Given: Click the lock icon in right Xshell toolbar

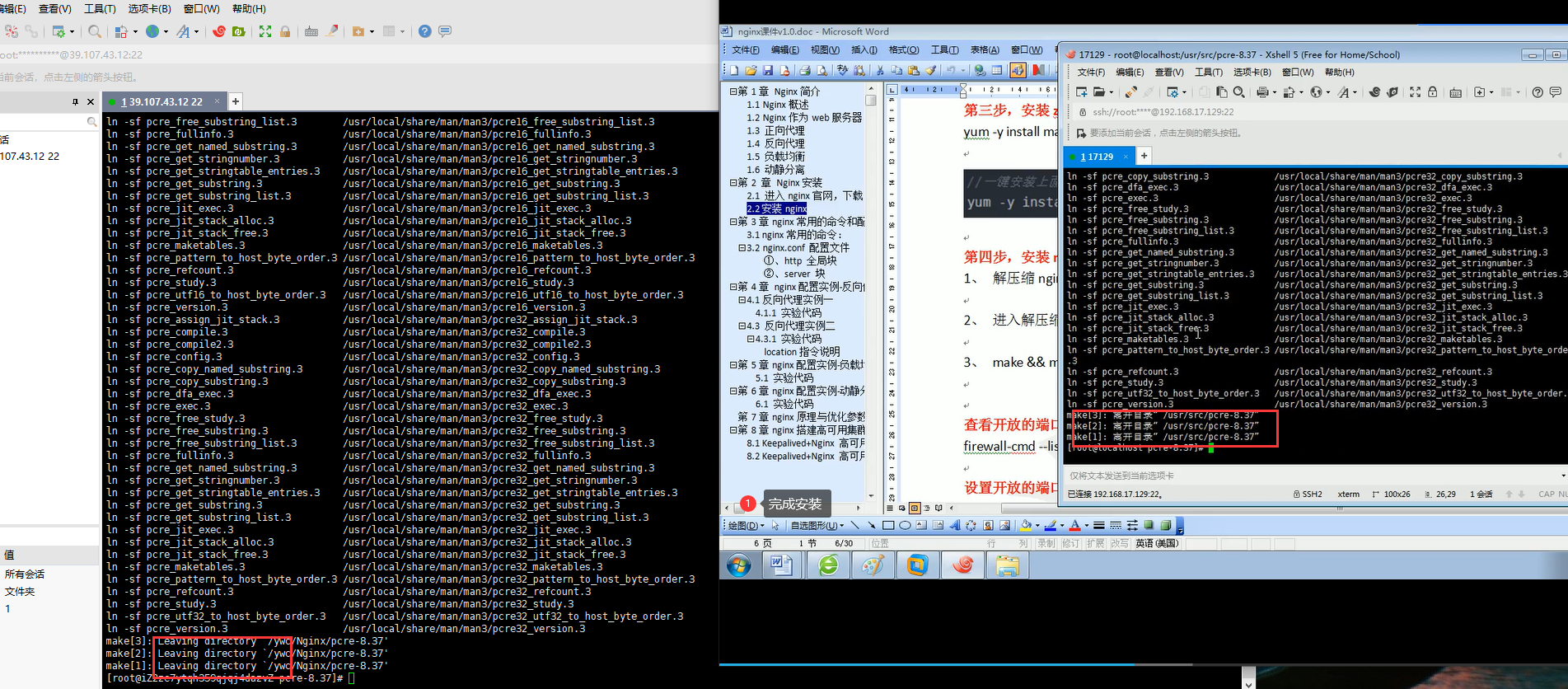Looking at the screenshot, I should click(x=1433, y=92).
